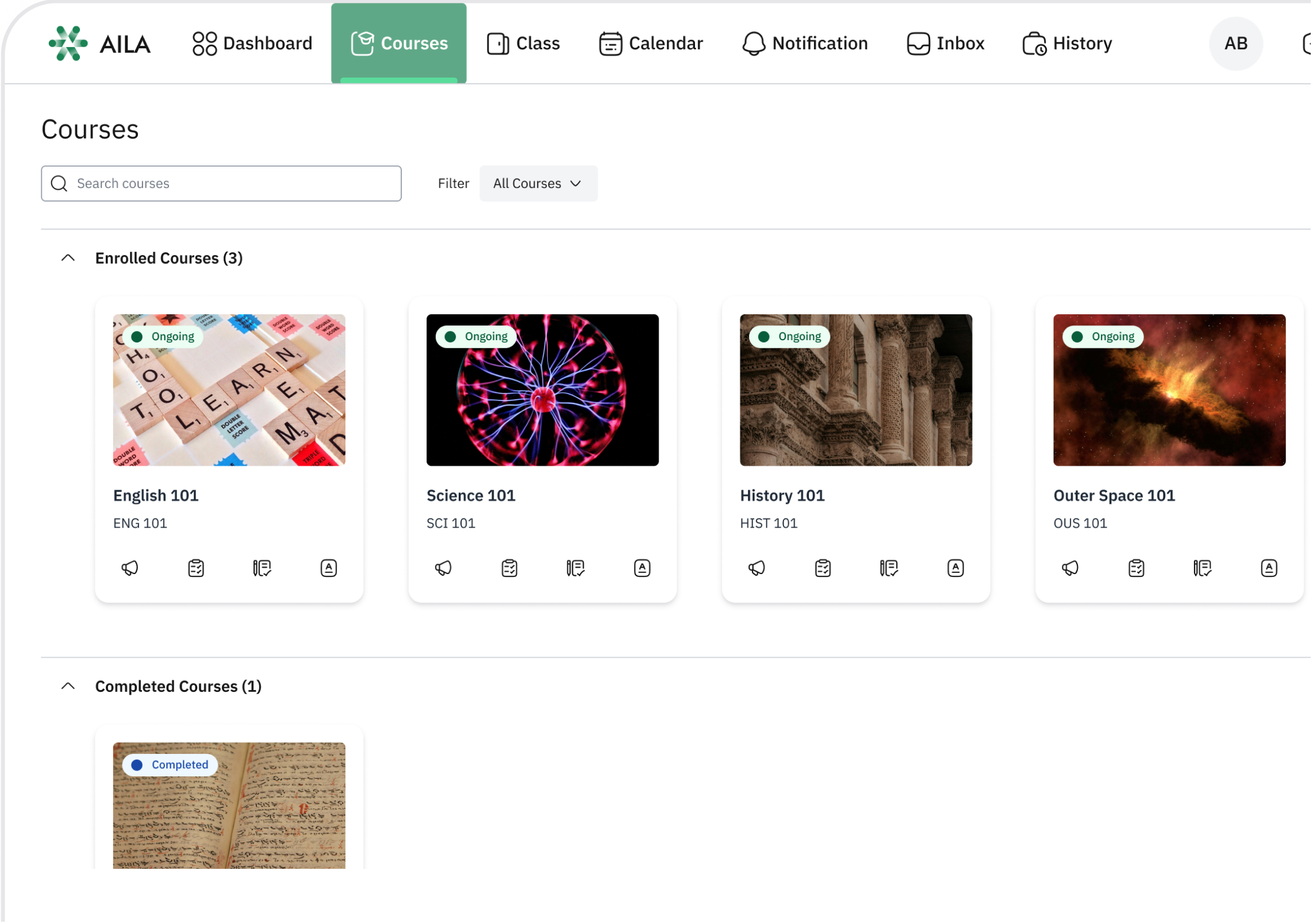Click the Search courses field

[x=221, y=183]
